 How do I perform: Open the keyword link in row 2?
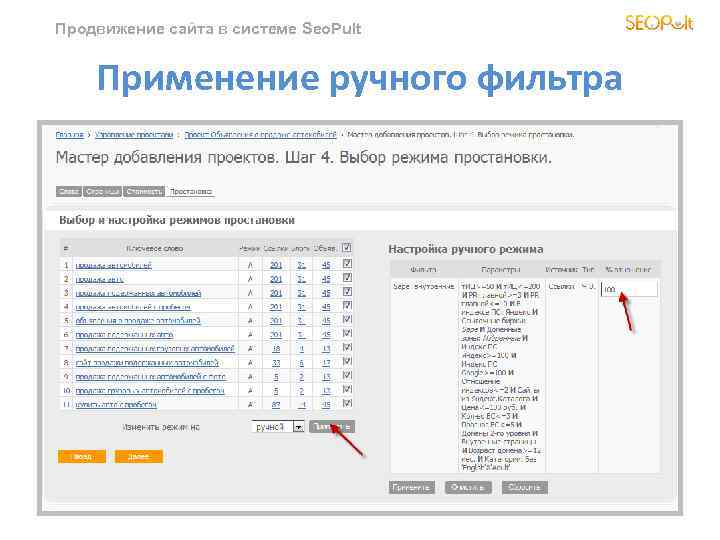click(x=99, y=279)
